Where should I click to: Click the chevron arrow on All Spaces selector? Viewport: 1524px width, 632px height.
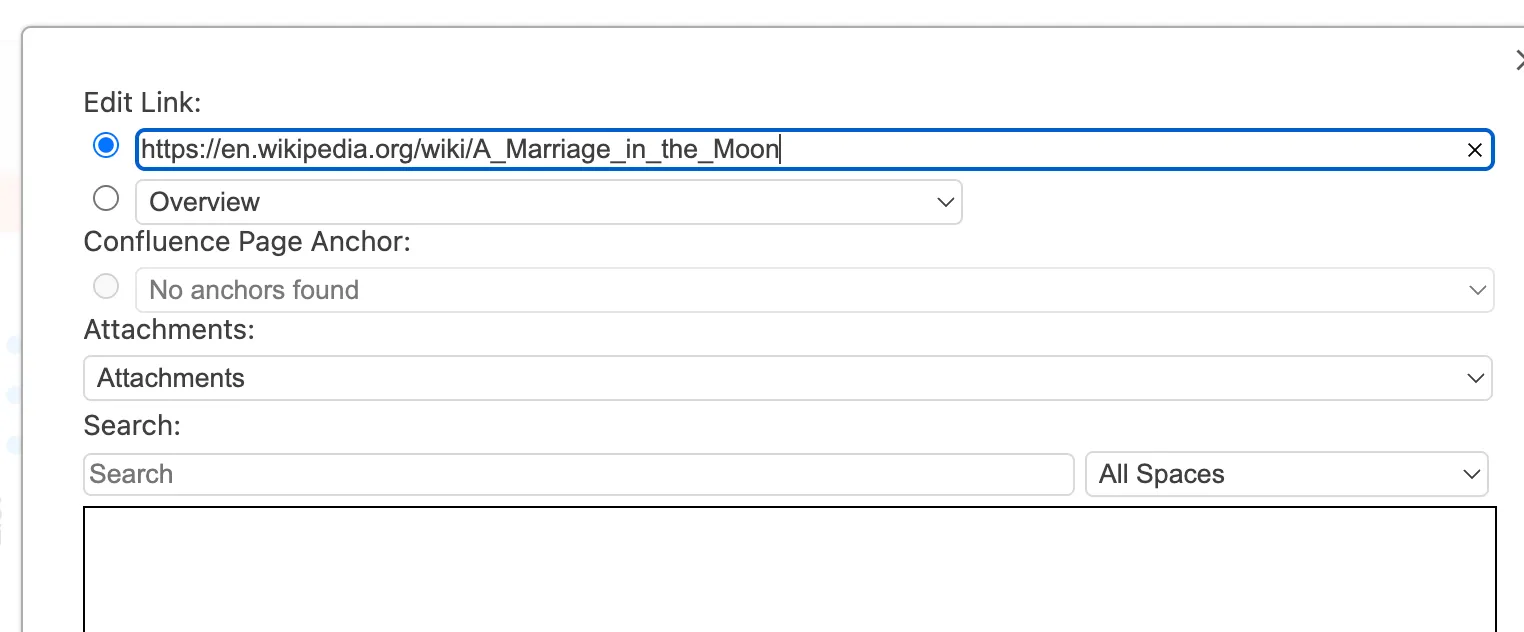point(1471,474)
